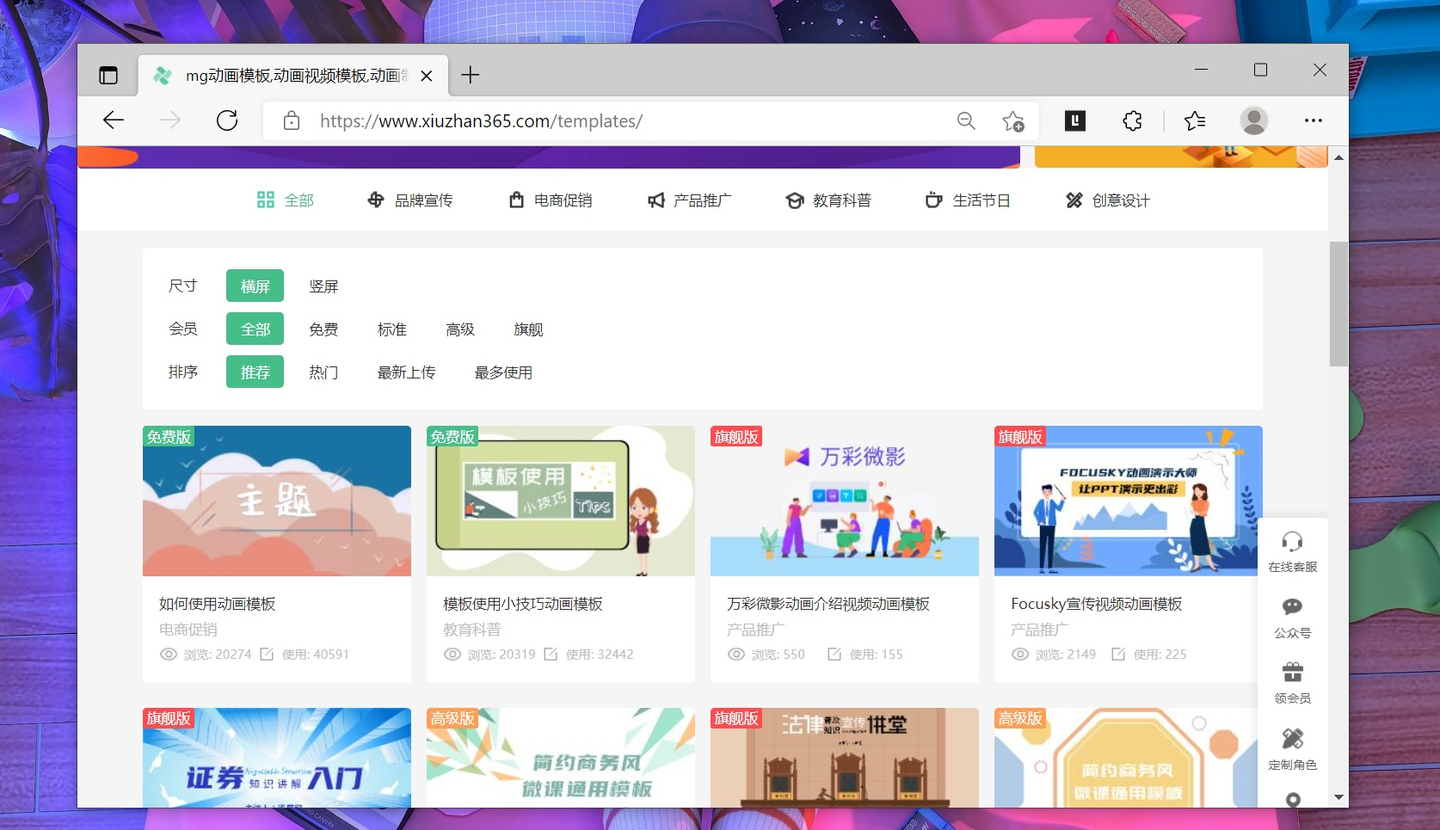The width and height of the screenshot is (1440, 830).
Task: Open browser settings and more menu
Action: [x=1313, y=121]
